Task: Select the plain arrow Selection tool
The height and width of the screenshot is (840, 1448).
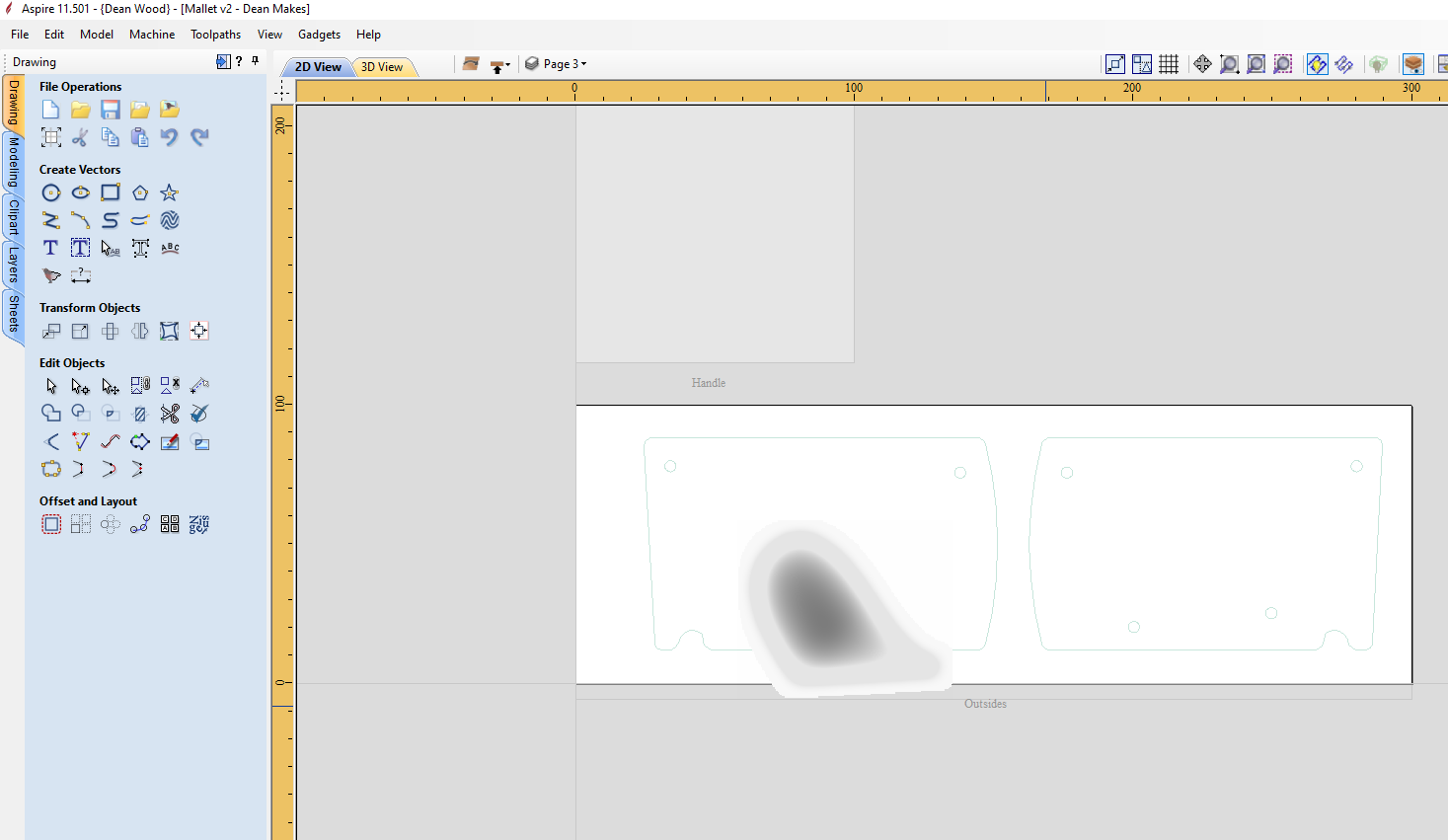Action: [x=50, y=386]
